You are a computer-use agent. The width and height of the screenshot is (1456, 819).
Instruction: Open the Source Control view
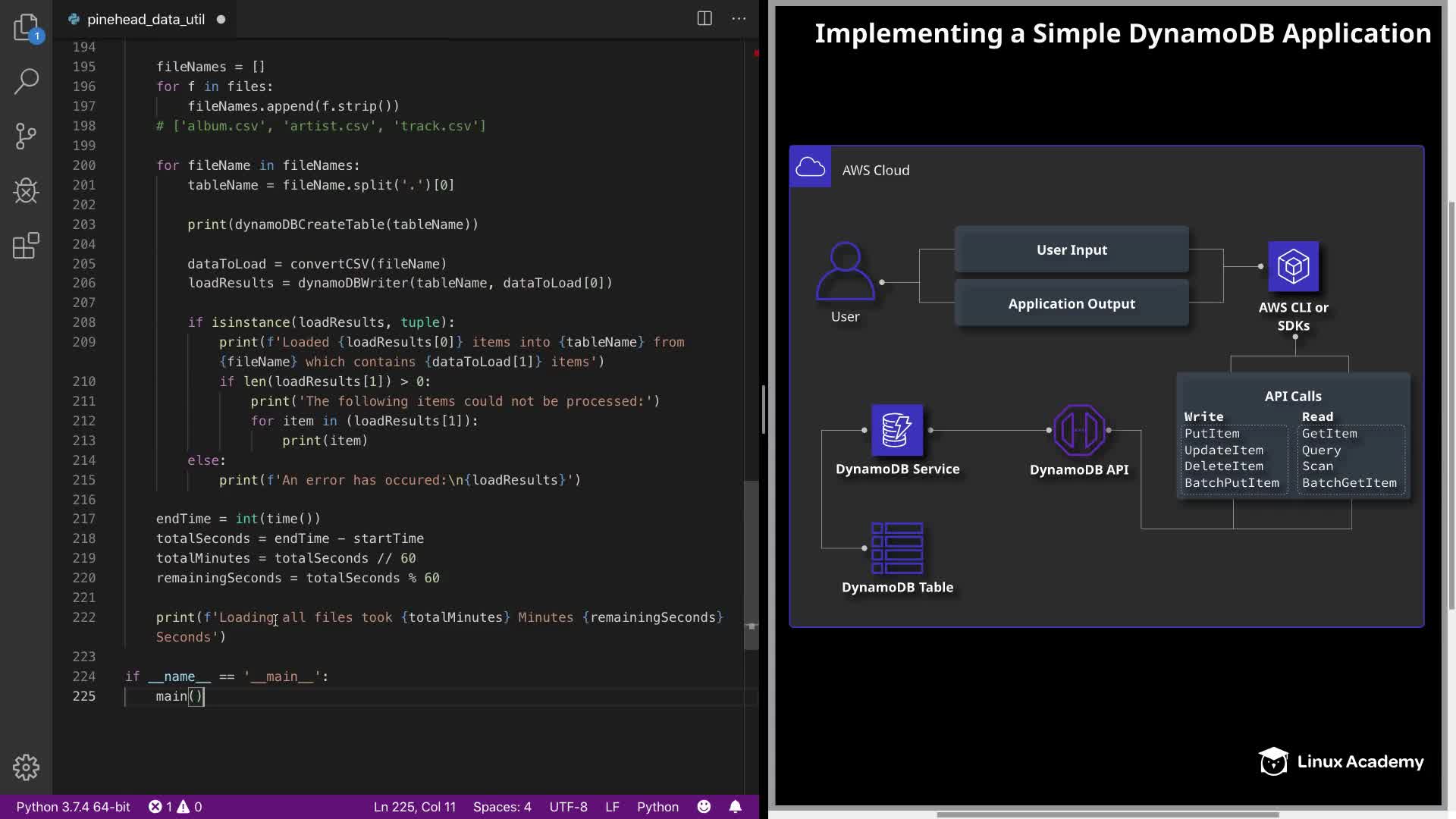[26, 136]
